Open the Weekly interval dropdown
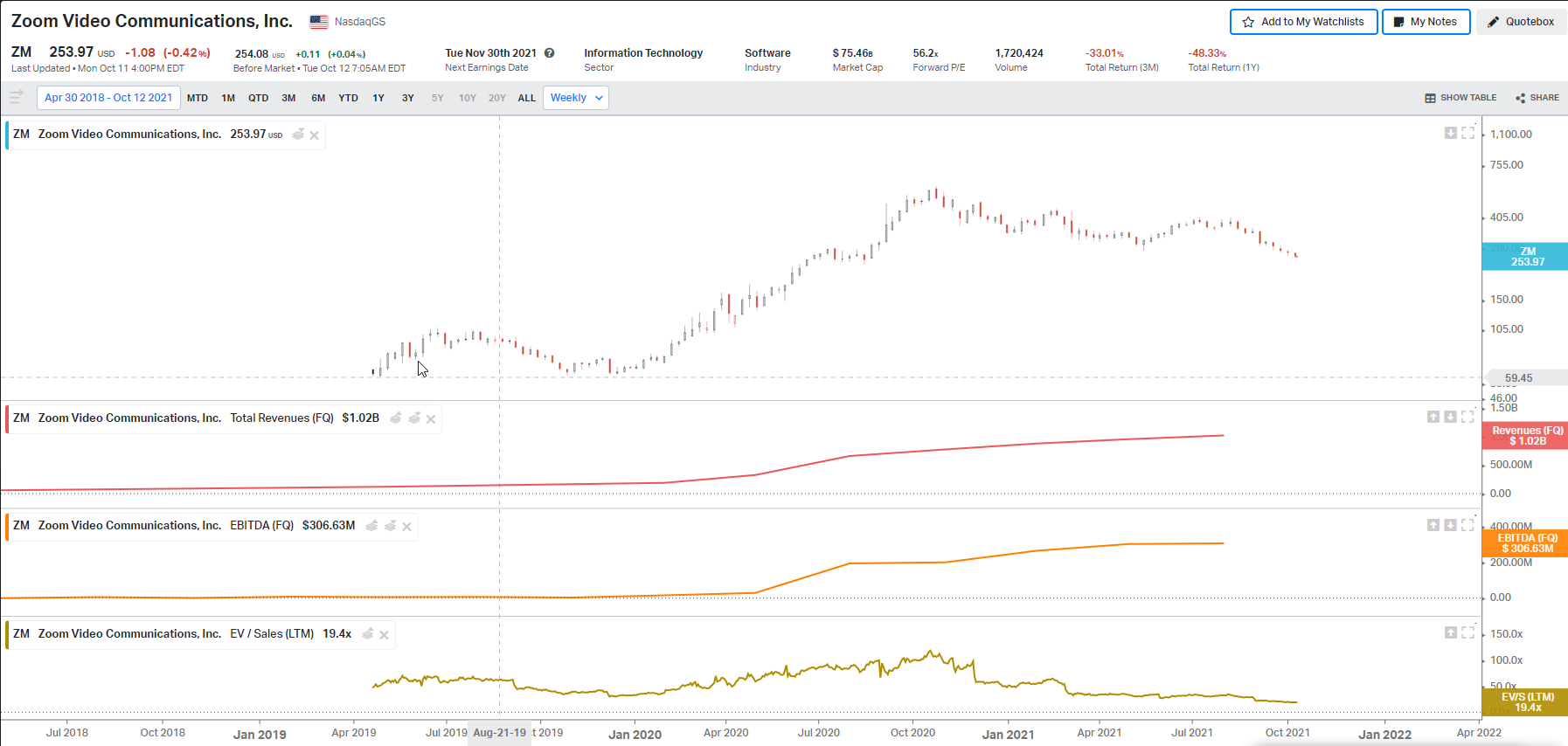 click(x=576, y=98)
